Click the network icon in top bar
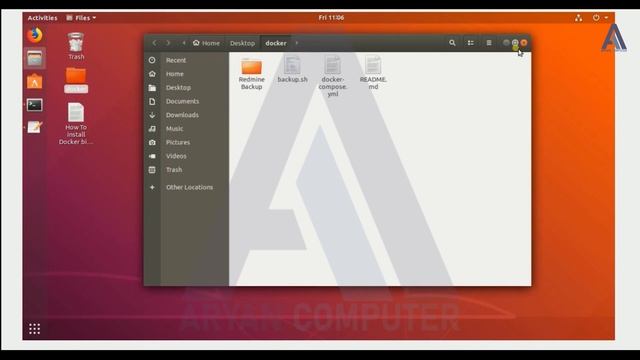The image size is (640, 360). coord(578,18)
